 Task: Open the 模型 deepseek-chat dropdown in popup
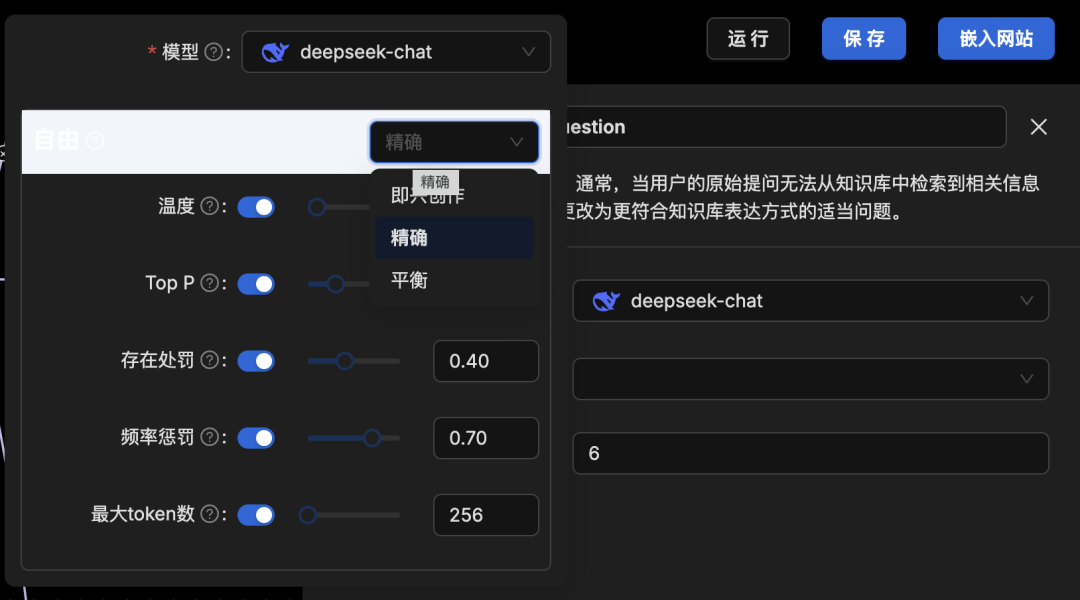396,52
